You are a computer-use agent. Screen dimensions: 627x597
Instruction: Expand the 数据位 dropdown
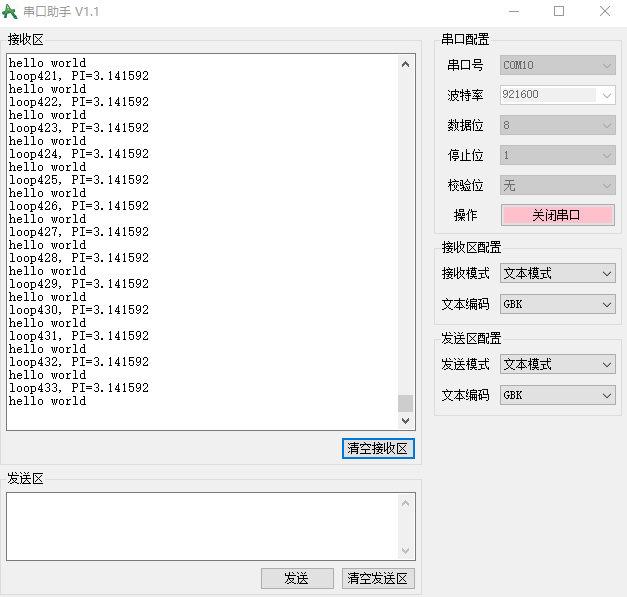point(557,125)
